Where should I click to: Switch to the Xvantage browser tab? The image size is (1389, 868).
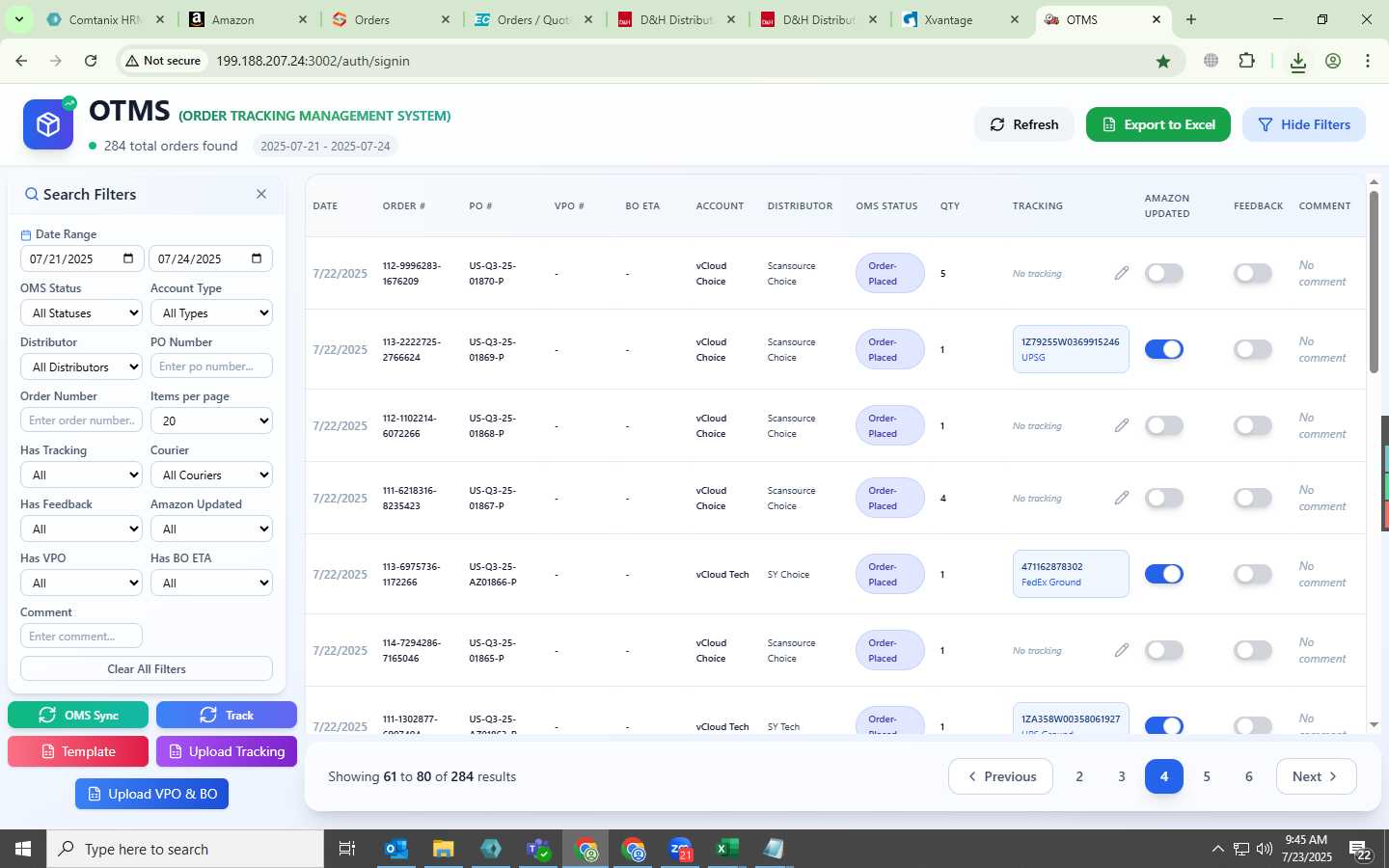960,19
